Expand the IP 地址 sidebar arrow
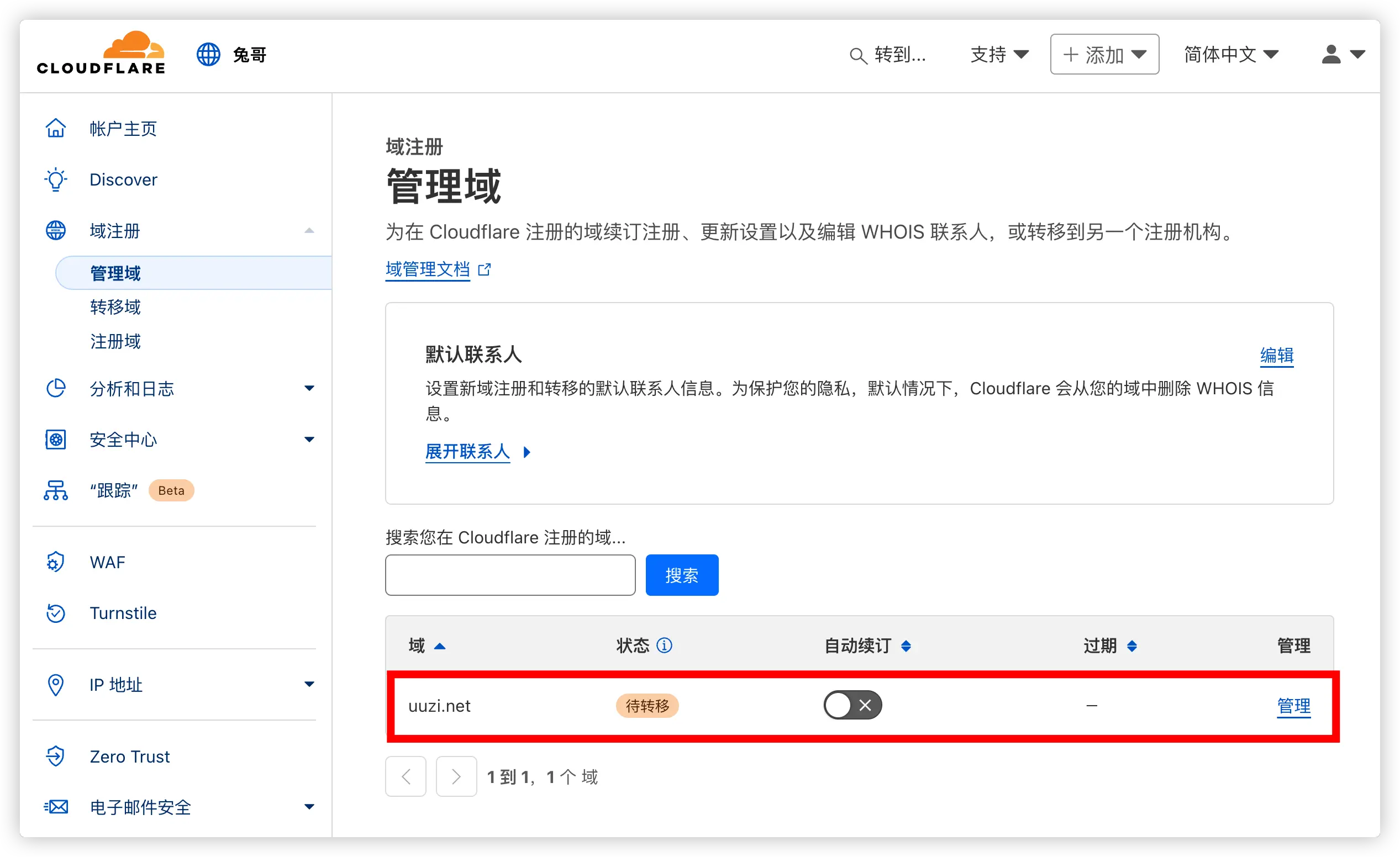 pyautogui.click(x=309, y=684)
